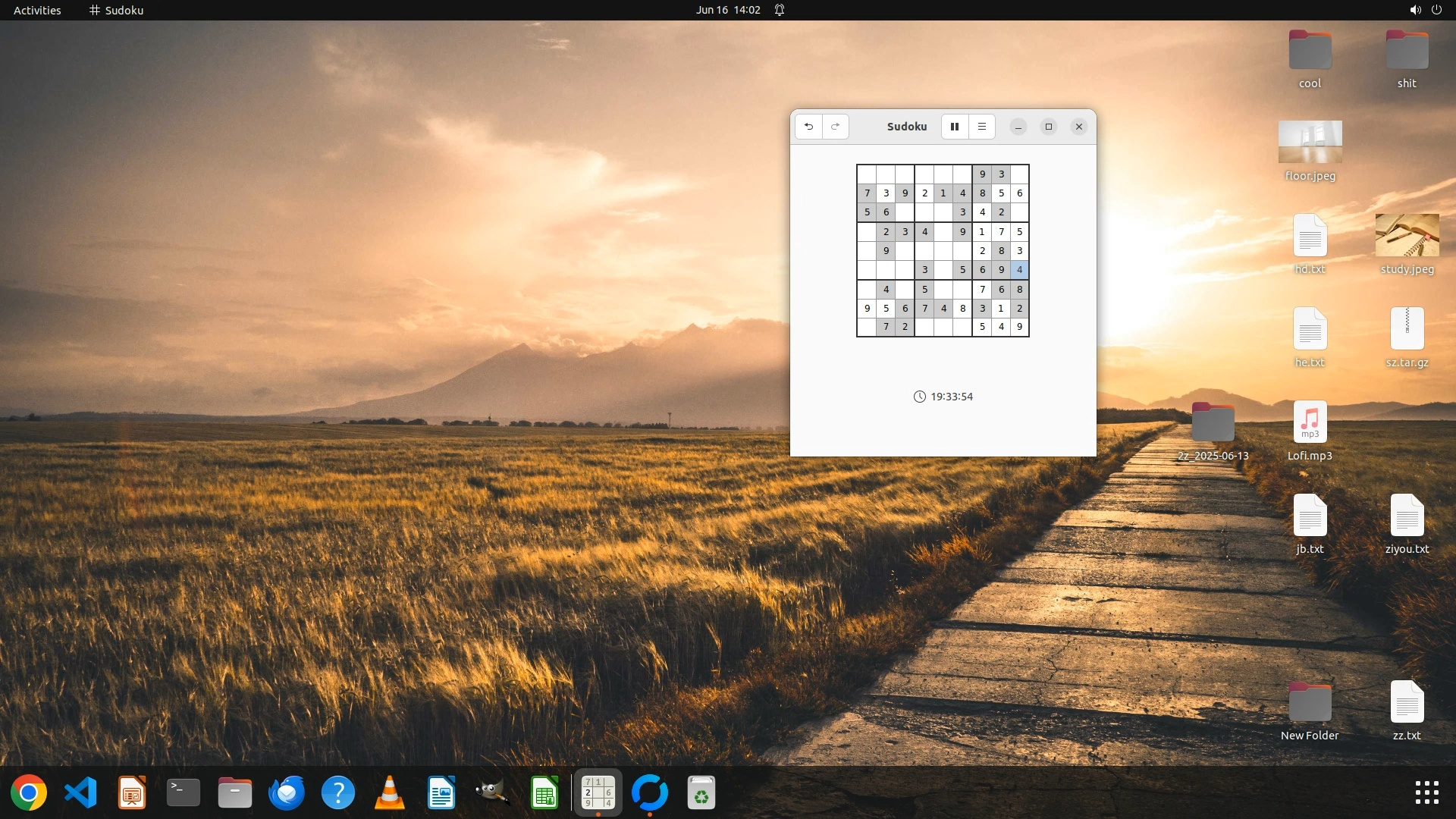Toggle the notification bell indicator
This screenshot has height=819, width=1456.
coord(780,10)
